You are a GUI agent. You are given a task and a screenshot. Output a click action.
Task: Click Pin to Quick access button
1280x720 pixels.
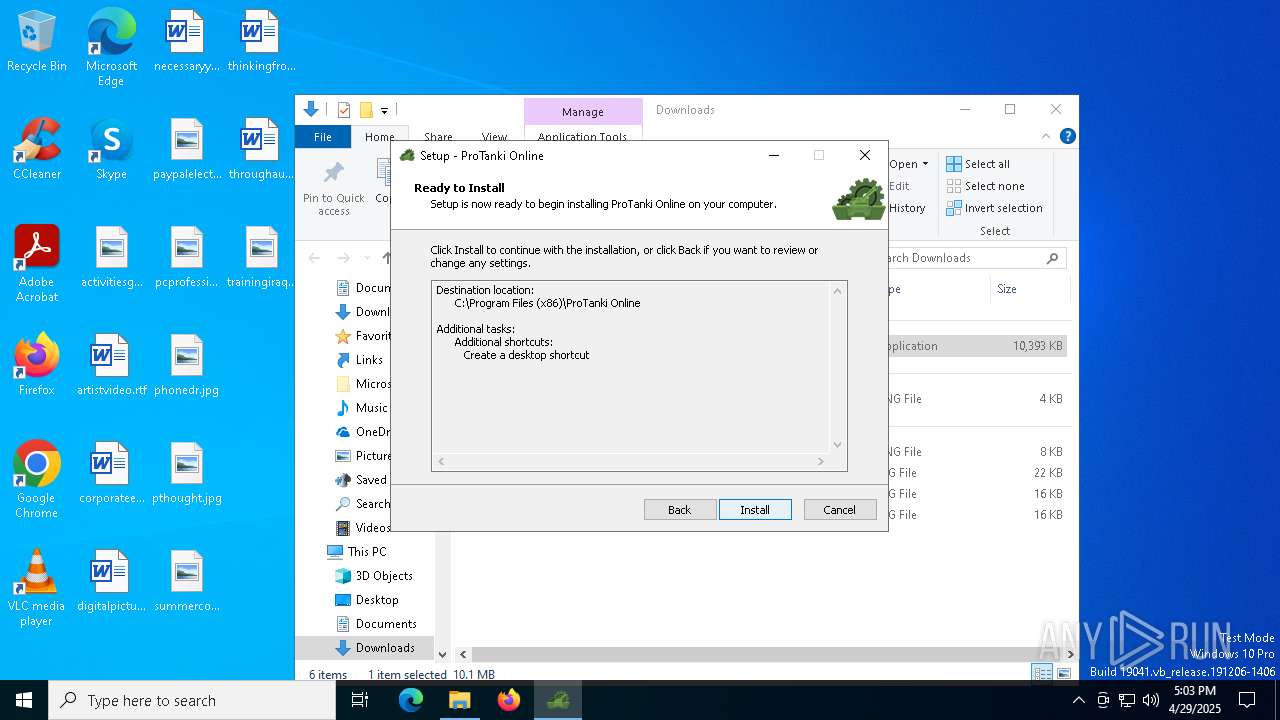(x=334, y=188)
